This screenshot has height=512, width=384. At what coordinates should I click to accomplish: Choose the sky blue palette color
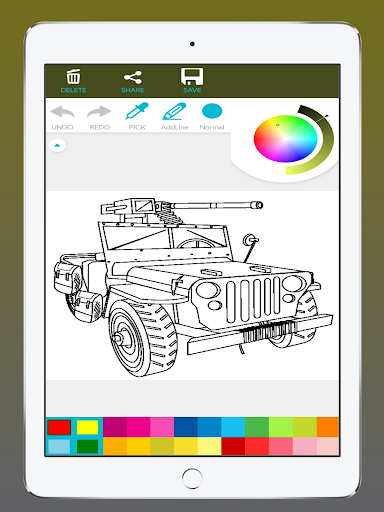pyautogui.click(x=233, y=427)
